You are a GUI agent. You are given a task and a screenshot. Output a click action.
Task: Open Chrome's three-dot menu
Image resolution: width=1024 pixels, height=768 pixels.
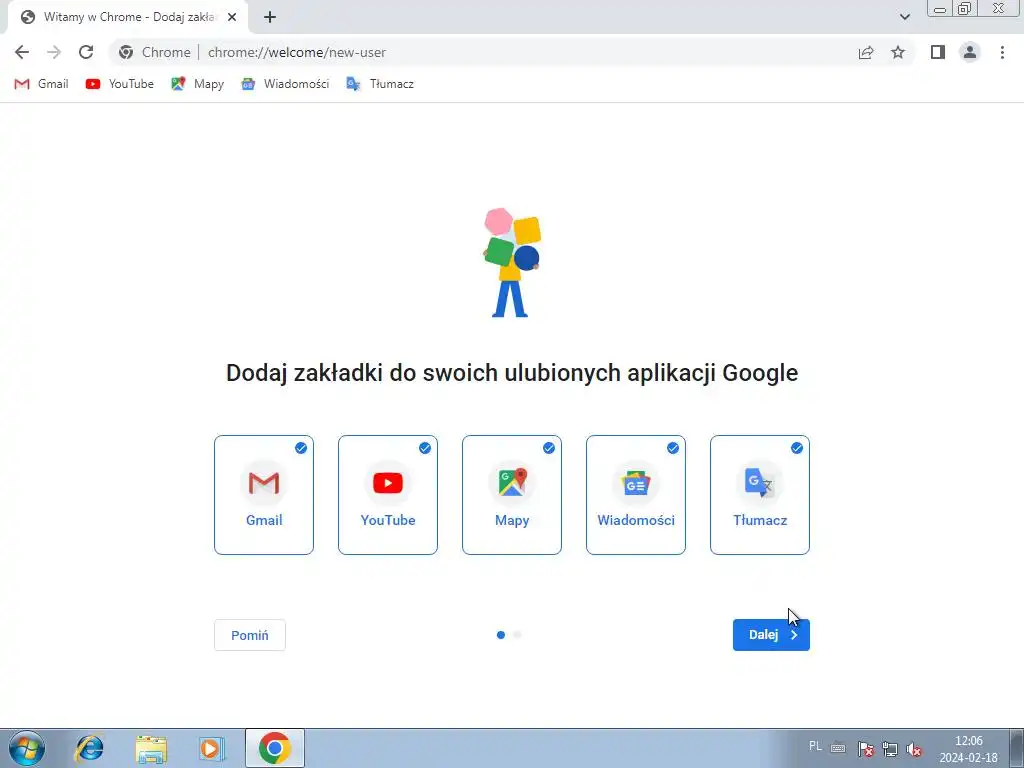[x=1002, y=52]
